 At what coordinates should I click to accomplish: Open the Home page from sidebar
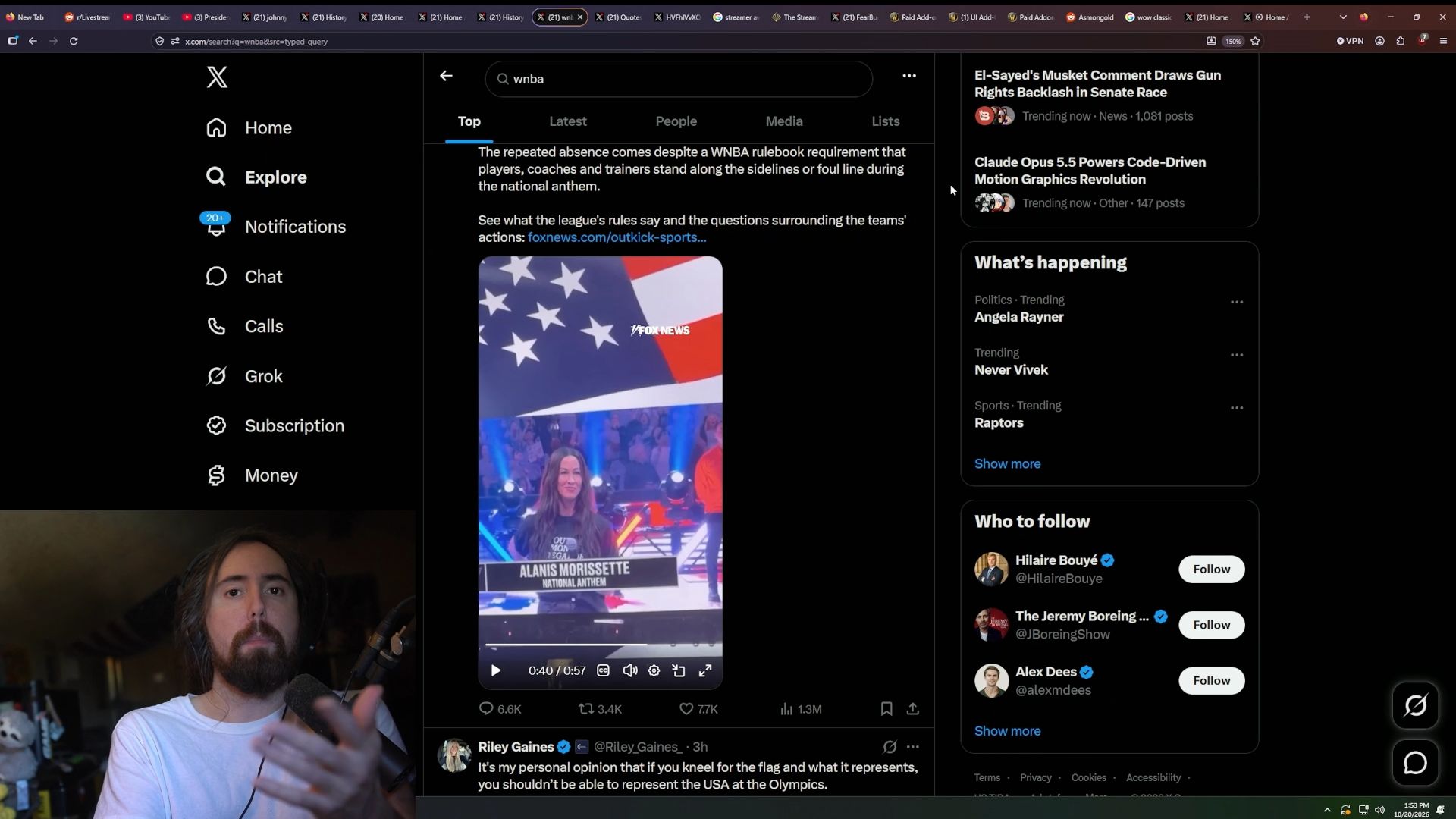249,127
